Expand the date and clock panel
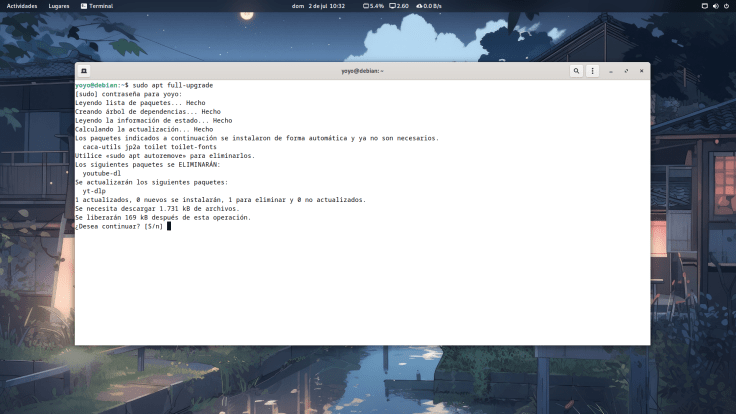The height and width of the screenshot is (414, 736). click(x=318, y=6)
